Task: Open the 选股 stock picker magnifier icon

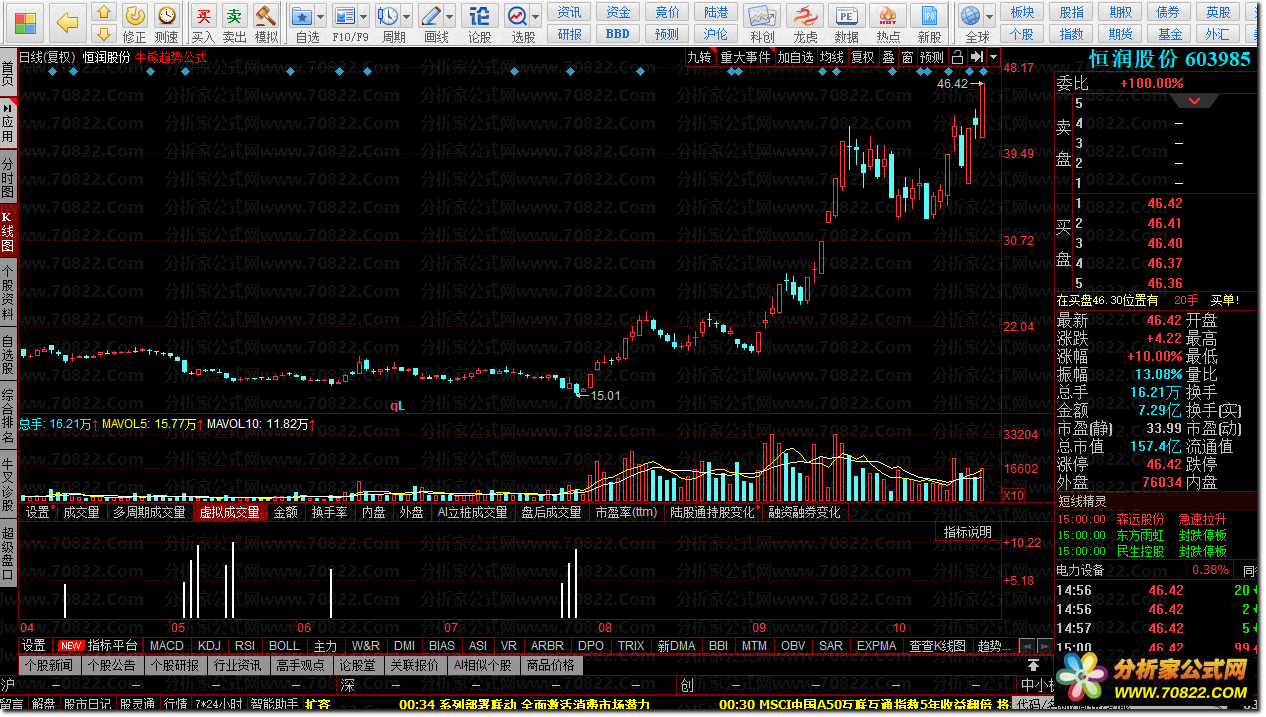Action: pyautogui.click(x=516, y=15)
